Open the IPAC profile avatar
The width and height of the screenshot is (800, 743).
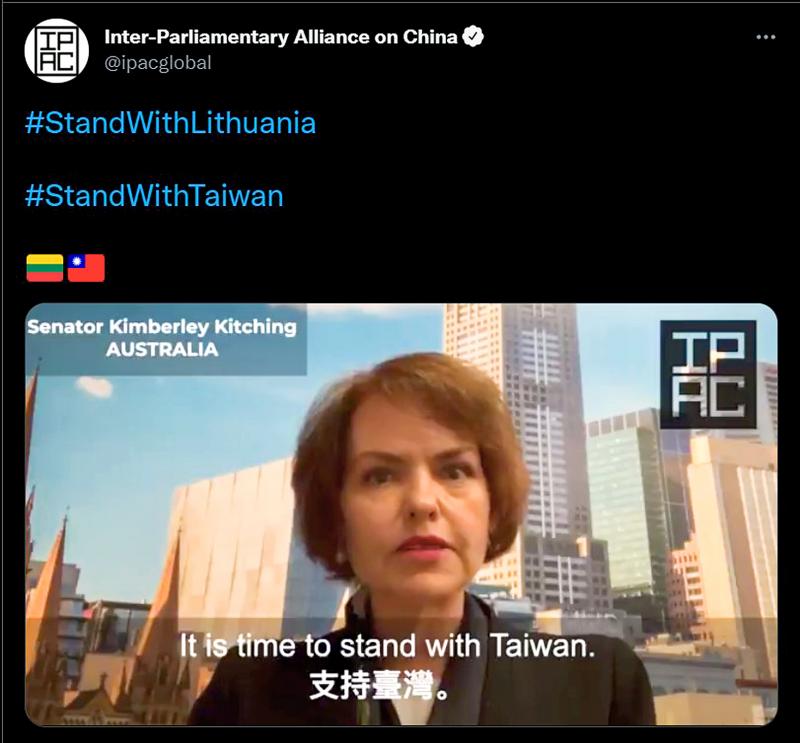pyautogui.click(x=57, y=51)
